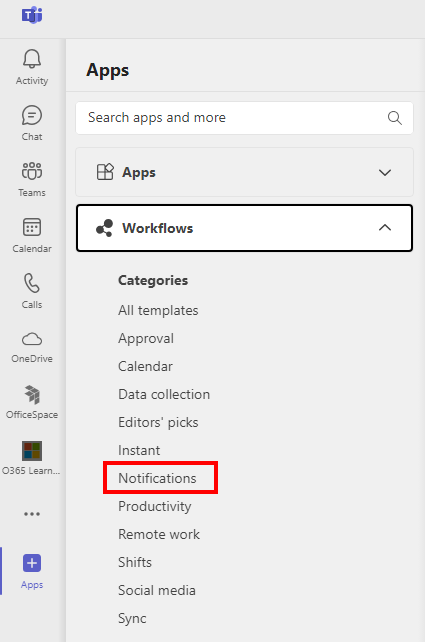The width and height of the screenshot is (425, 642).
Task: Open Chat from the sidebar
Action: tap(32, 115)
